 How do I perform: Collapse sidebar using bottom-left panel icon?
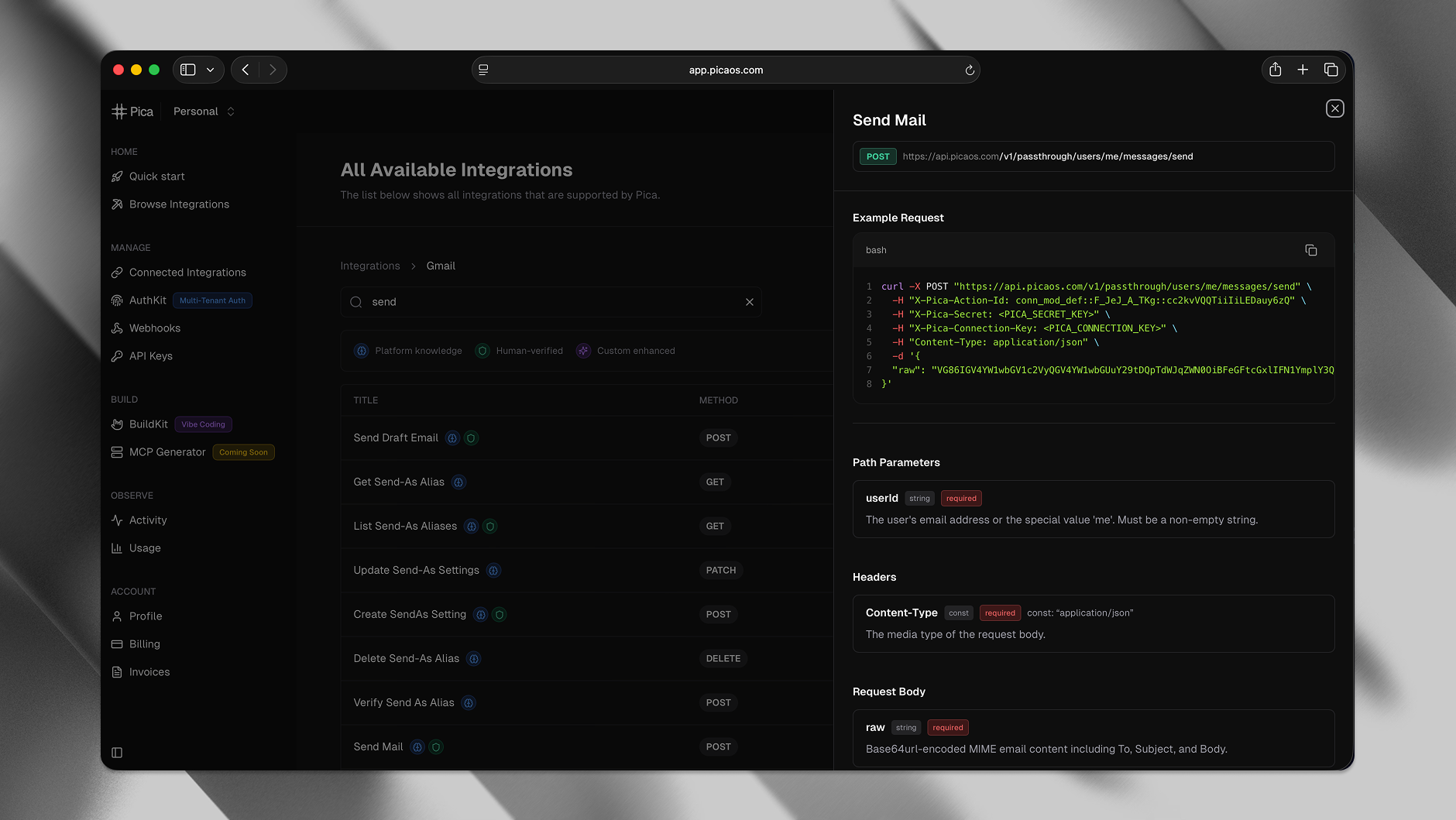117,753
